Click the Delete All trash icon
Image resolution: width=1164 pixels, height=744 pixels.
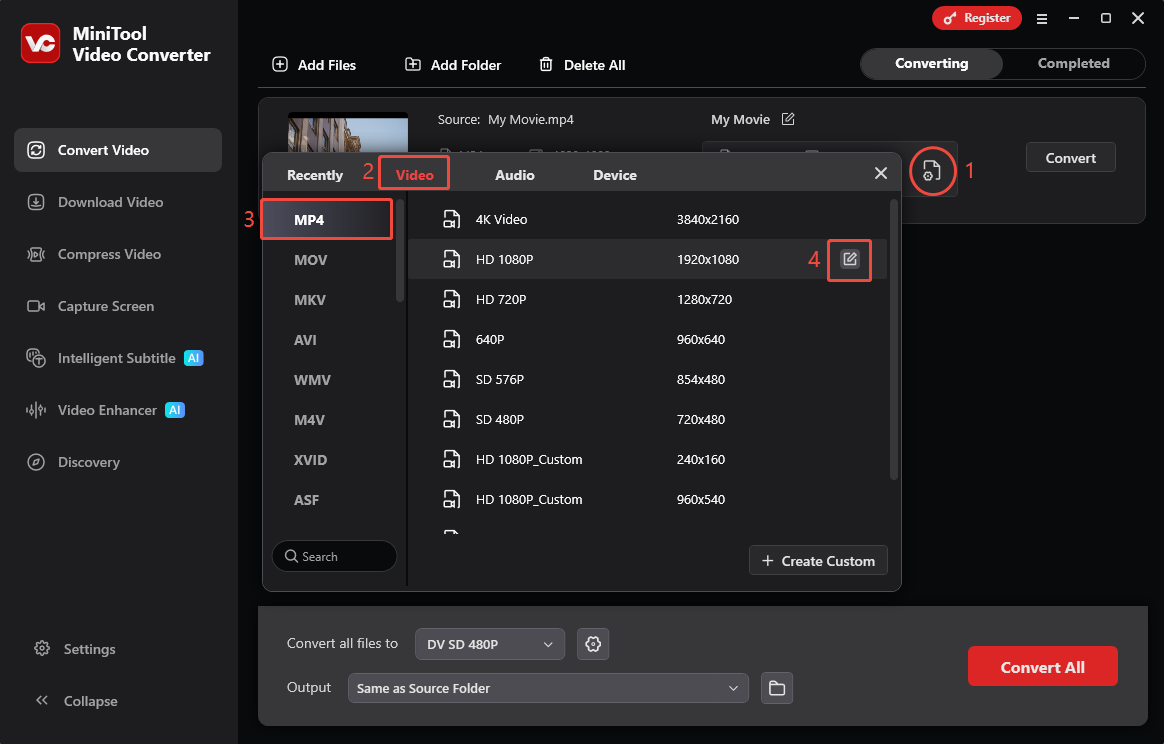coord(546,65)
